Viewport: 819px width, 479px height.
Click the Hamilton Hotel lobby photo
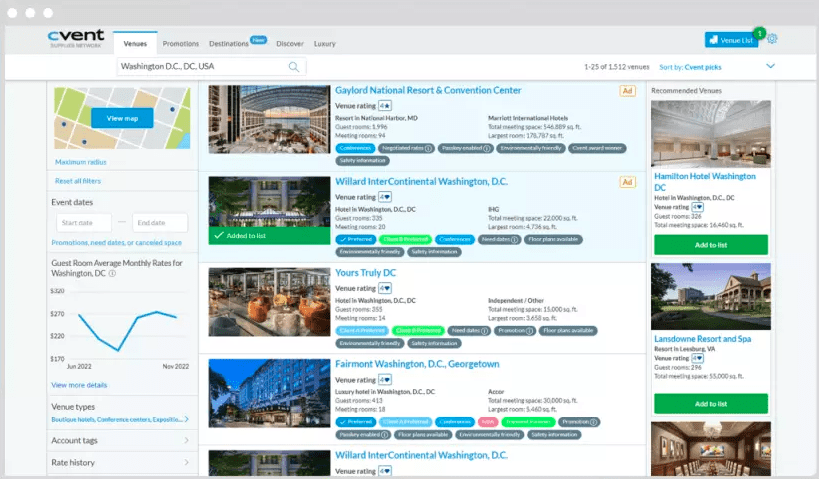pos(711,134)
